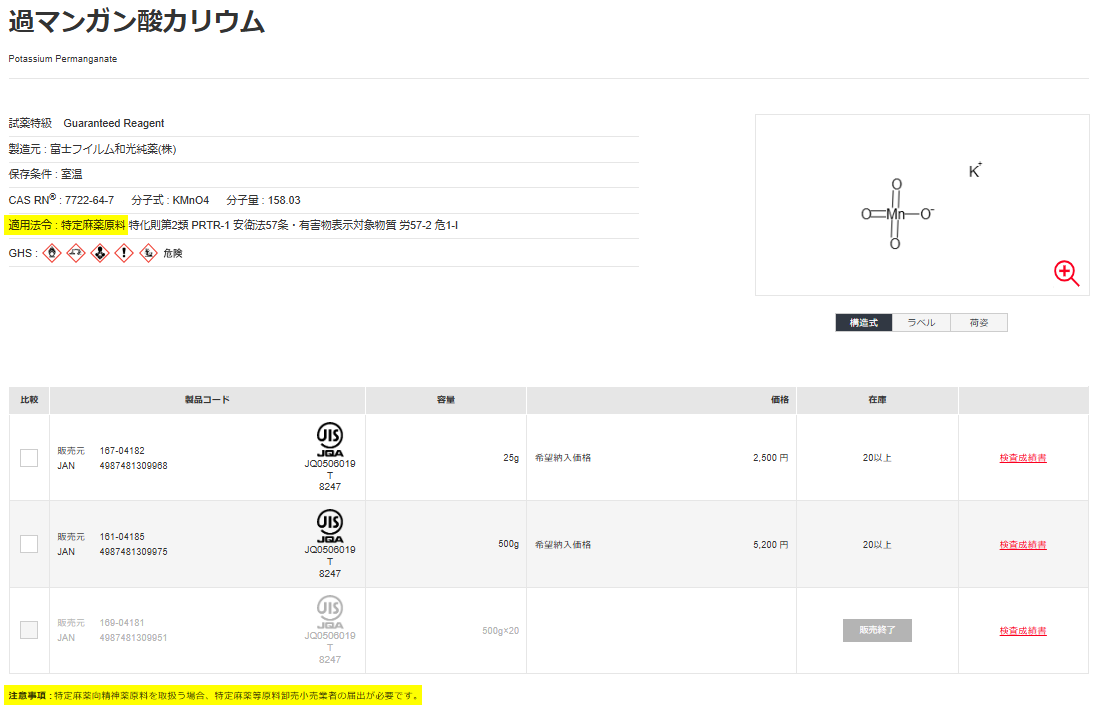Open the 荷姿 packaging view tab
1105x708 pixels.
(978, 322)
